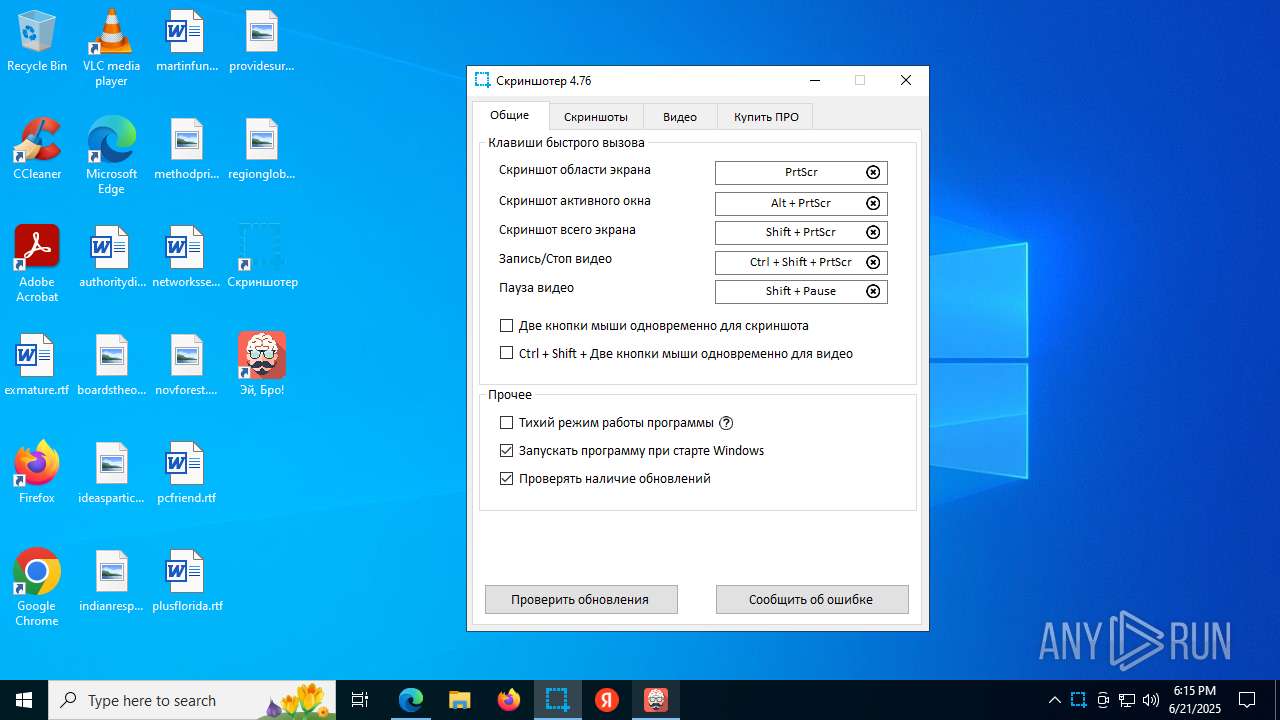Switch to the Скриншоты tab
The image size is (1280, 720).
[596, 117]
